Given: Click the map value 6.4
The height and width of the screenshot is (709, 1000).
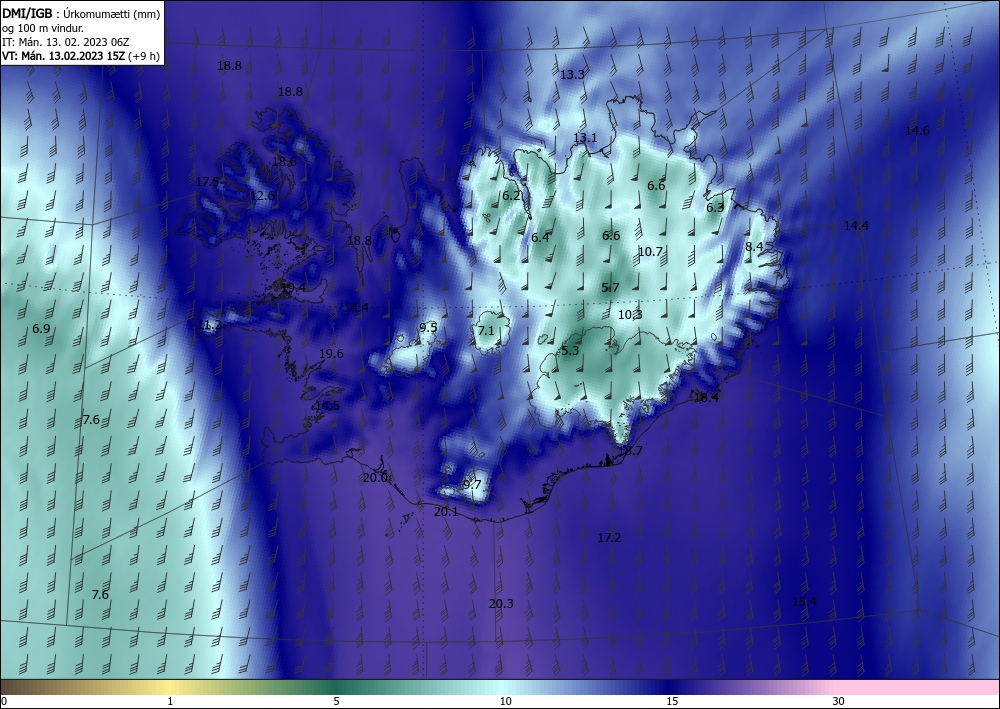Looking at the screenshot, I should 540,238.
